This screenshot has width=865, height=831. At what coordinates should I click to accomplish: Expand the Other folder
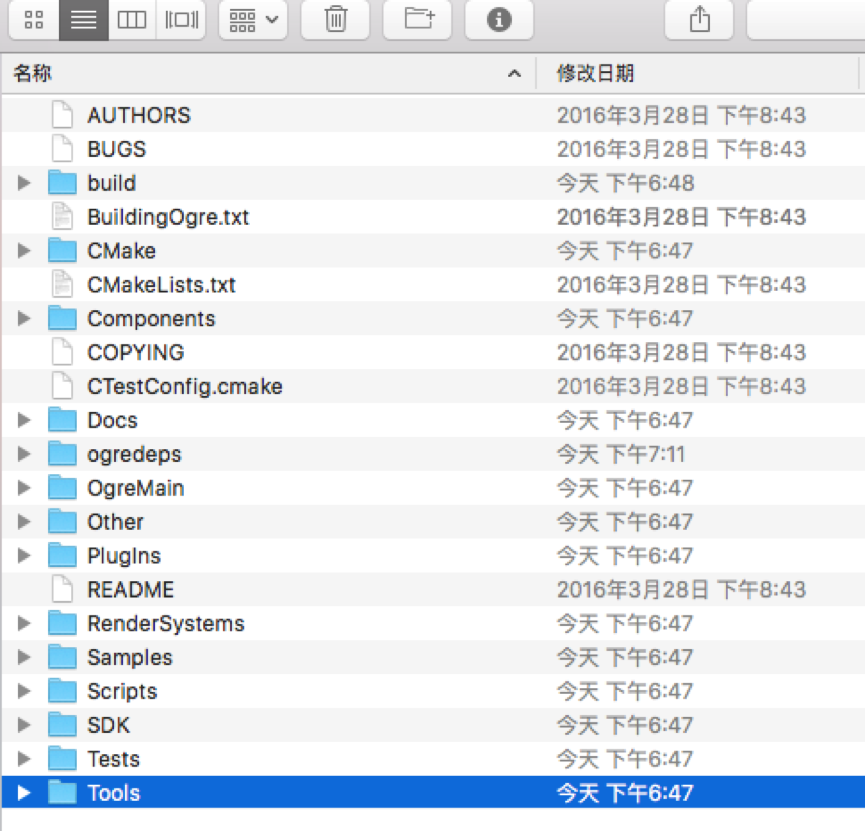24,521
